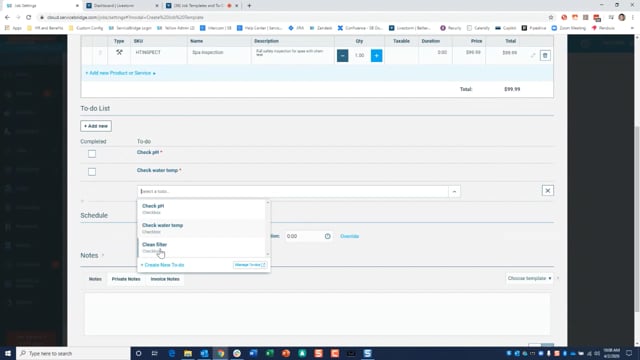The width and height of the screenshot is (640, 360).
Task: Click the minus quantity button for HTINSPECT
Action: pos(342,56)
